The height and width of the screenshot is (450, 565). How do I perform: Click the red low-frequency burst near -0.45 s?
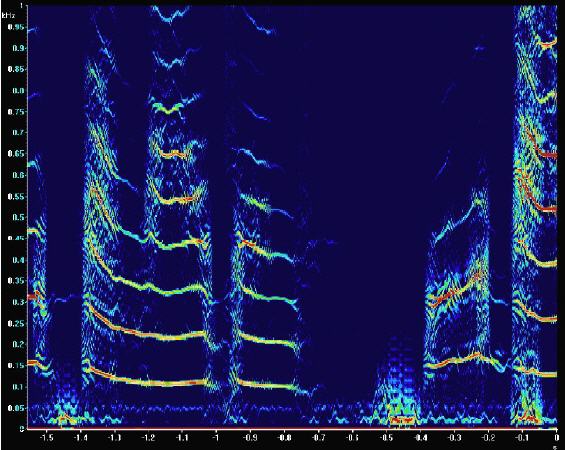click(402, 420)
